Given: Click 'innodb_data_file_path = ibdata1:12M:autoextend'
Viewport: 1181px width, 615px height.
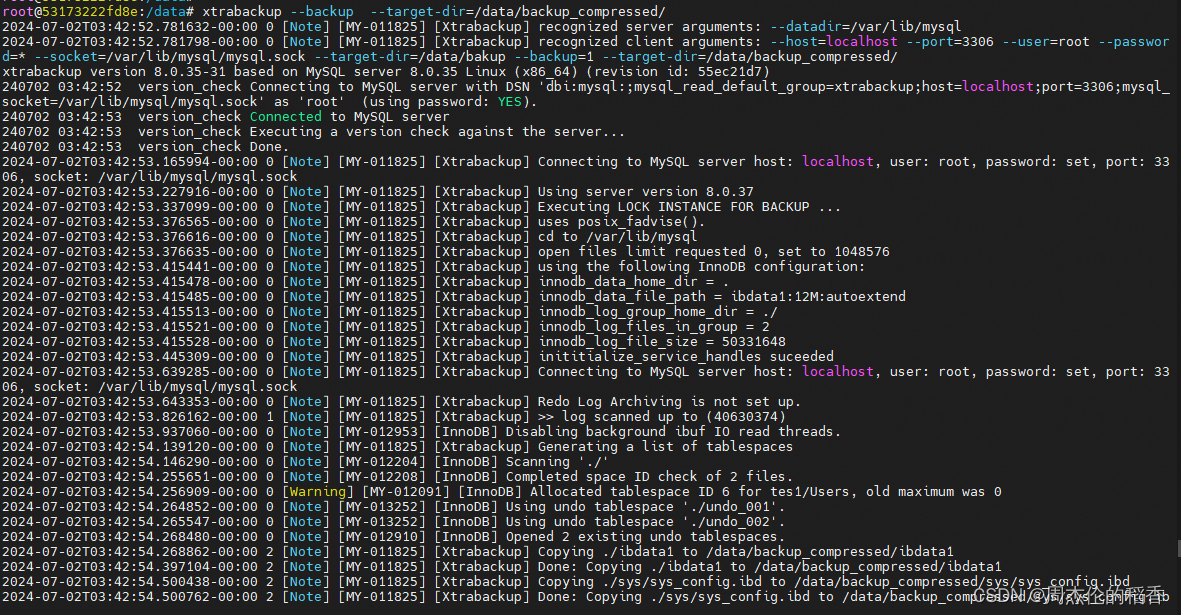Looking at the screenshot, I should pos(722,298).
